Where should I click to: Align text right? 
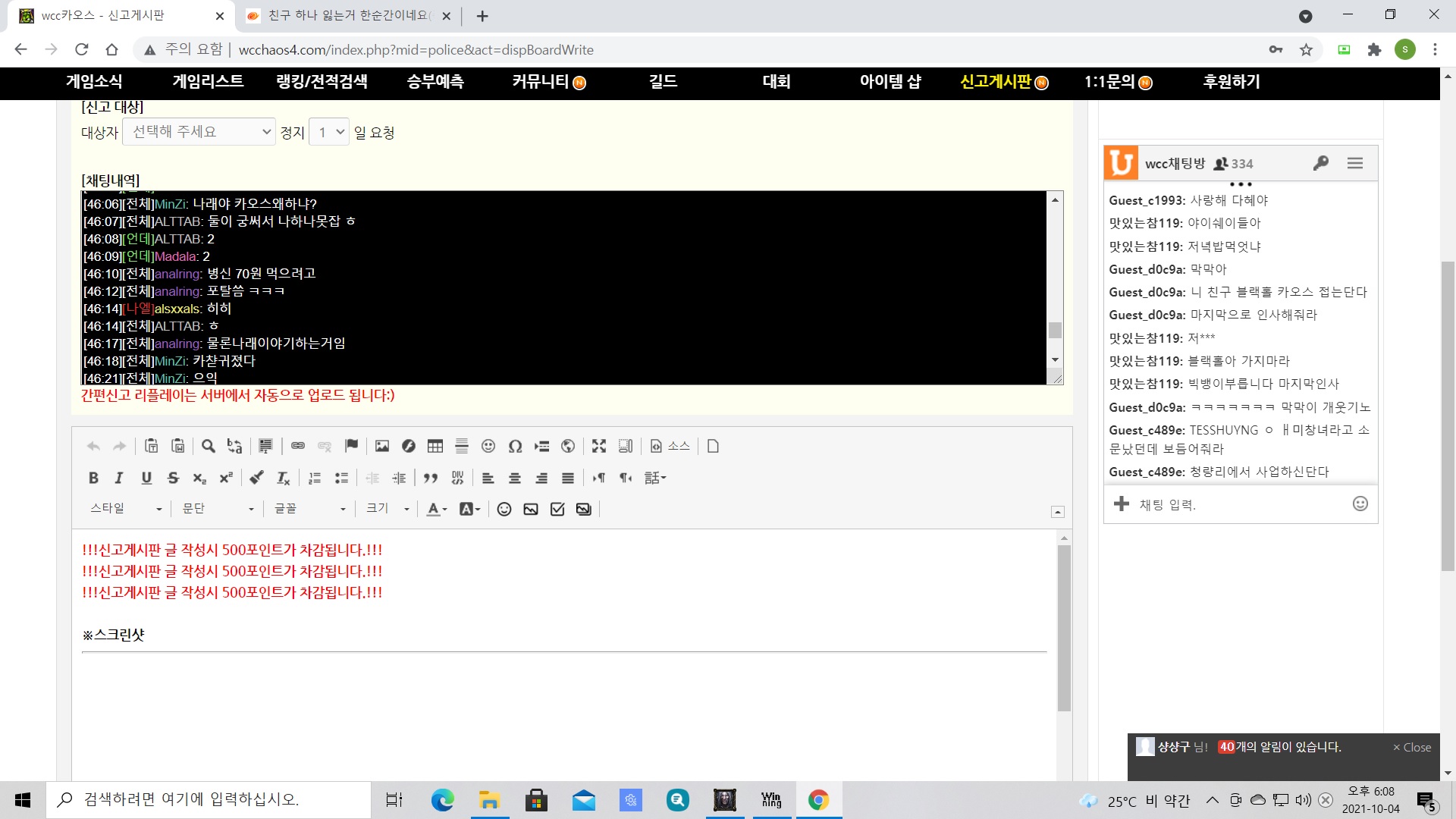541,478
